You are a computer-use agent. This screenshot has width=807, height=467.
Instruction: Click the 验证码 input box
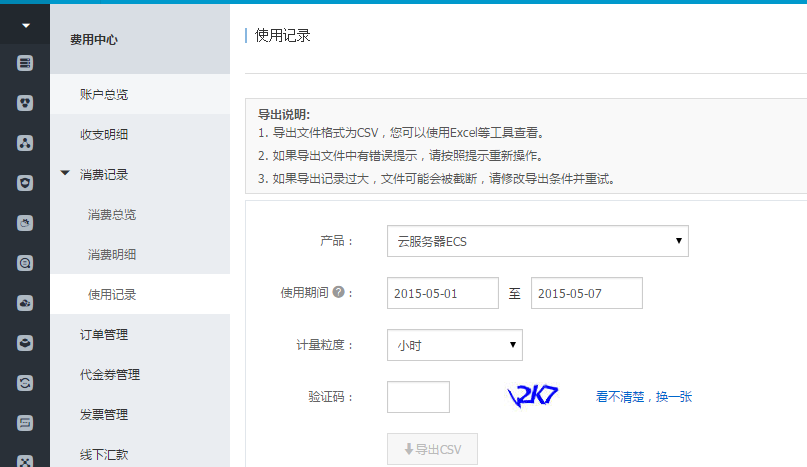click(418, 397)
